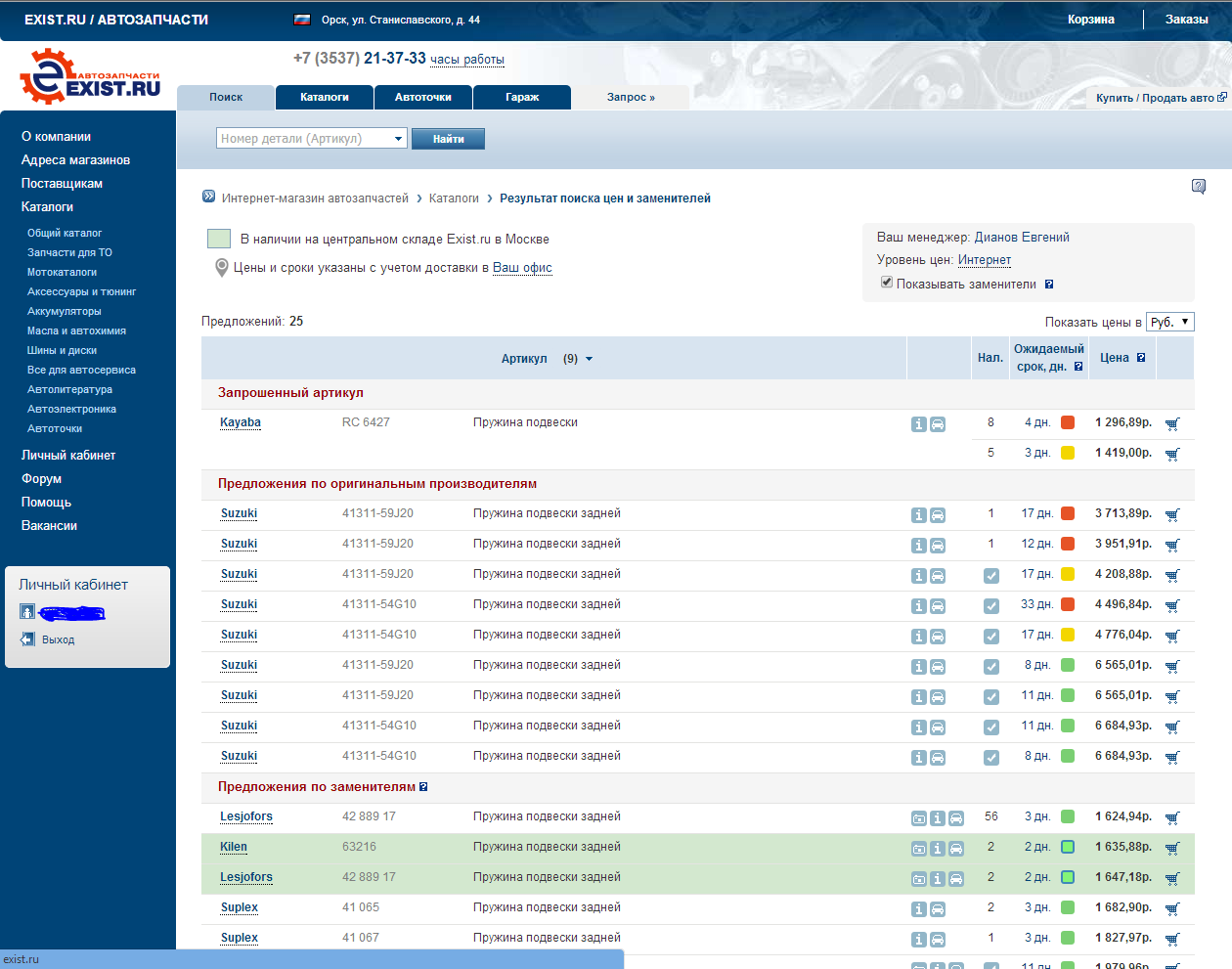Click the yellow delivery indicator at 1 419,00р.

(1068, 453)
